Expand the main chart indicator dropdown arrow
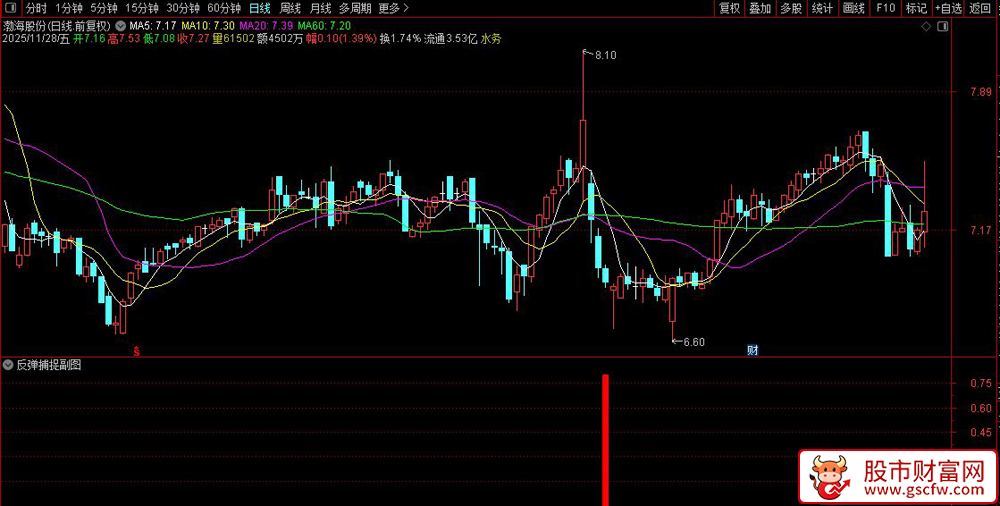The width and height of the screenshot is (1000, 506). tap(120, 26)
